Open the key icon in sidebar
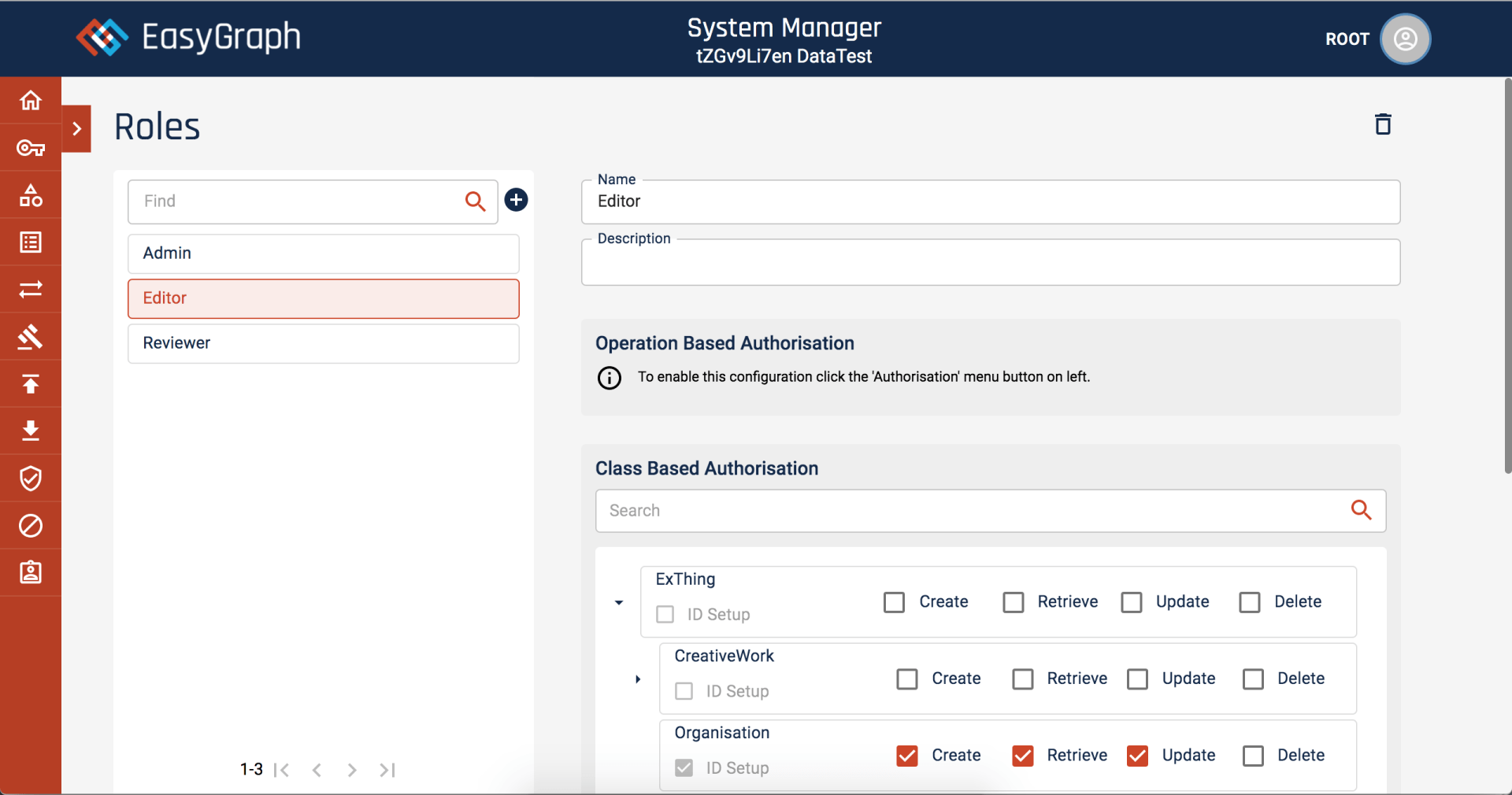 pyautogui.click(x=31, y=148)
